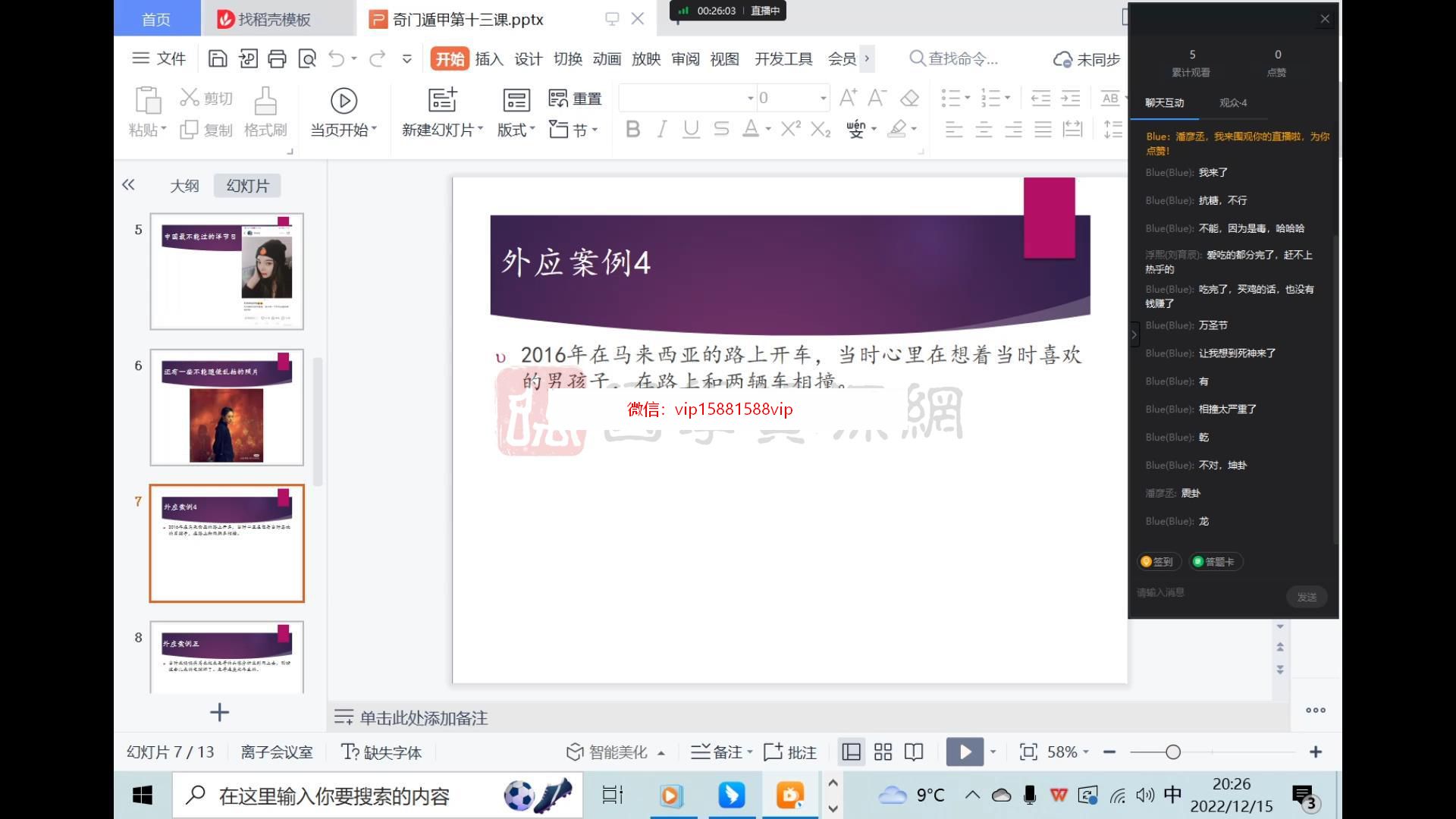Click the Undo arrow icon
The image size is (1456, 819).
tap(337, 58)
